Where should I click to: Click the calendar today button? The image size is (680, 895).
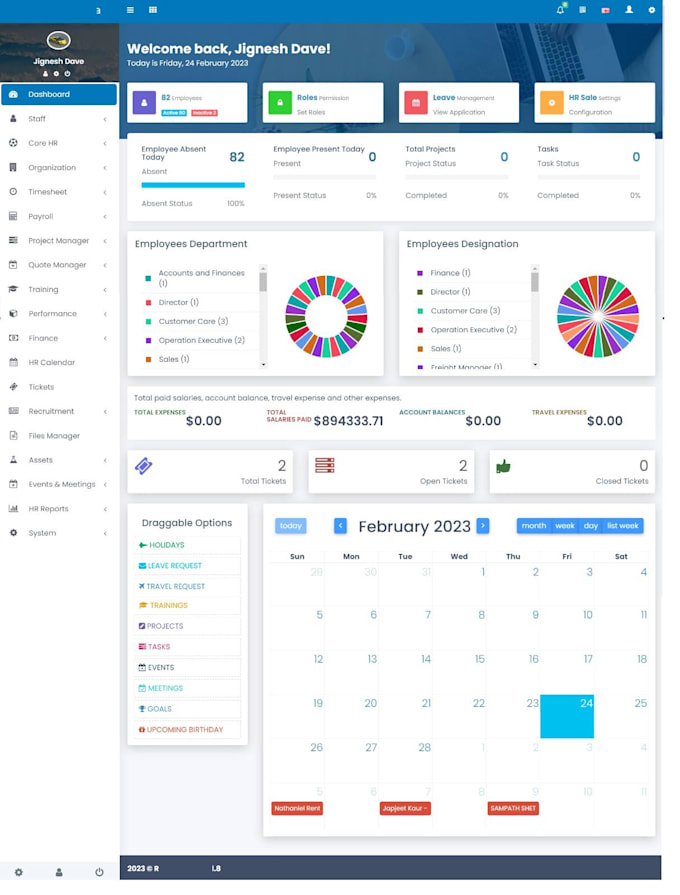[291, 526]
